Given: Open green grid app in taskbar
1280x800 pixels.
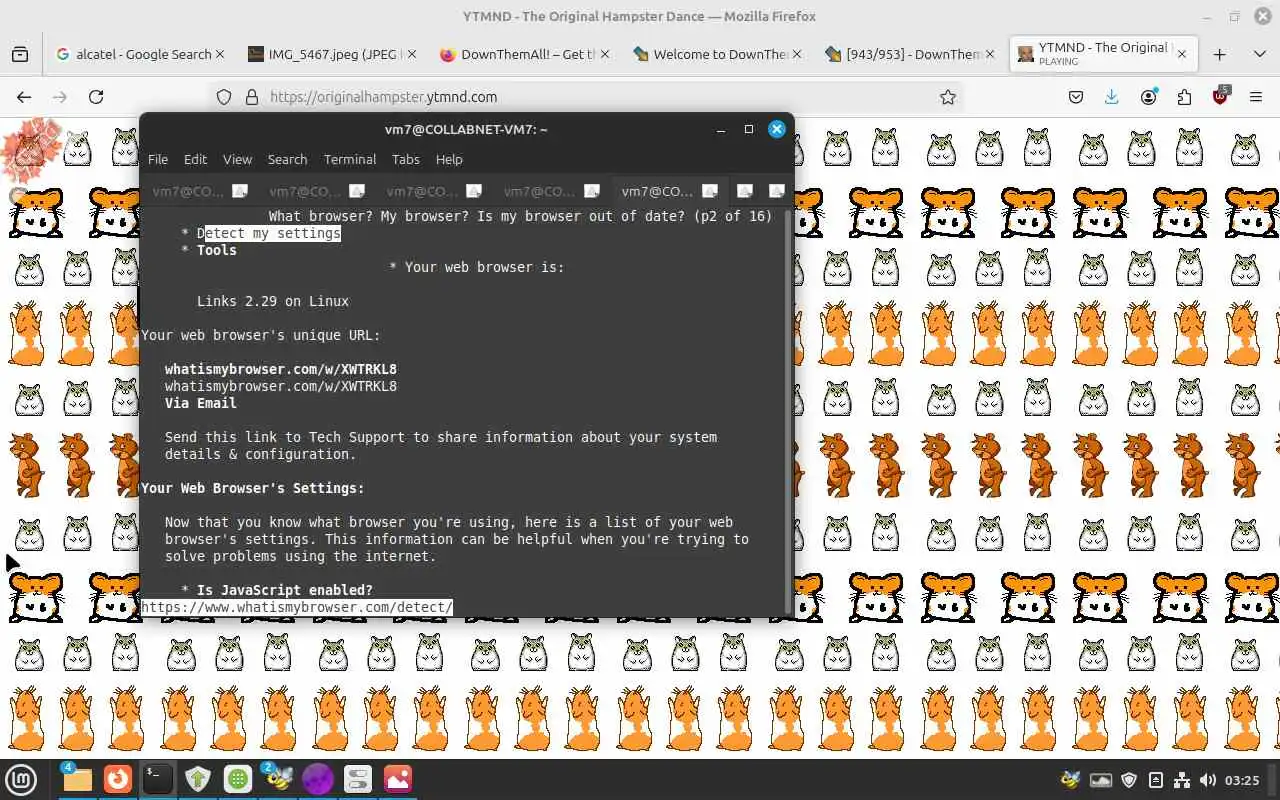Looking at the screenshot, I should (x=238, y=779).
